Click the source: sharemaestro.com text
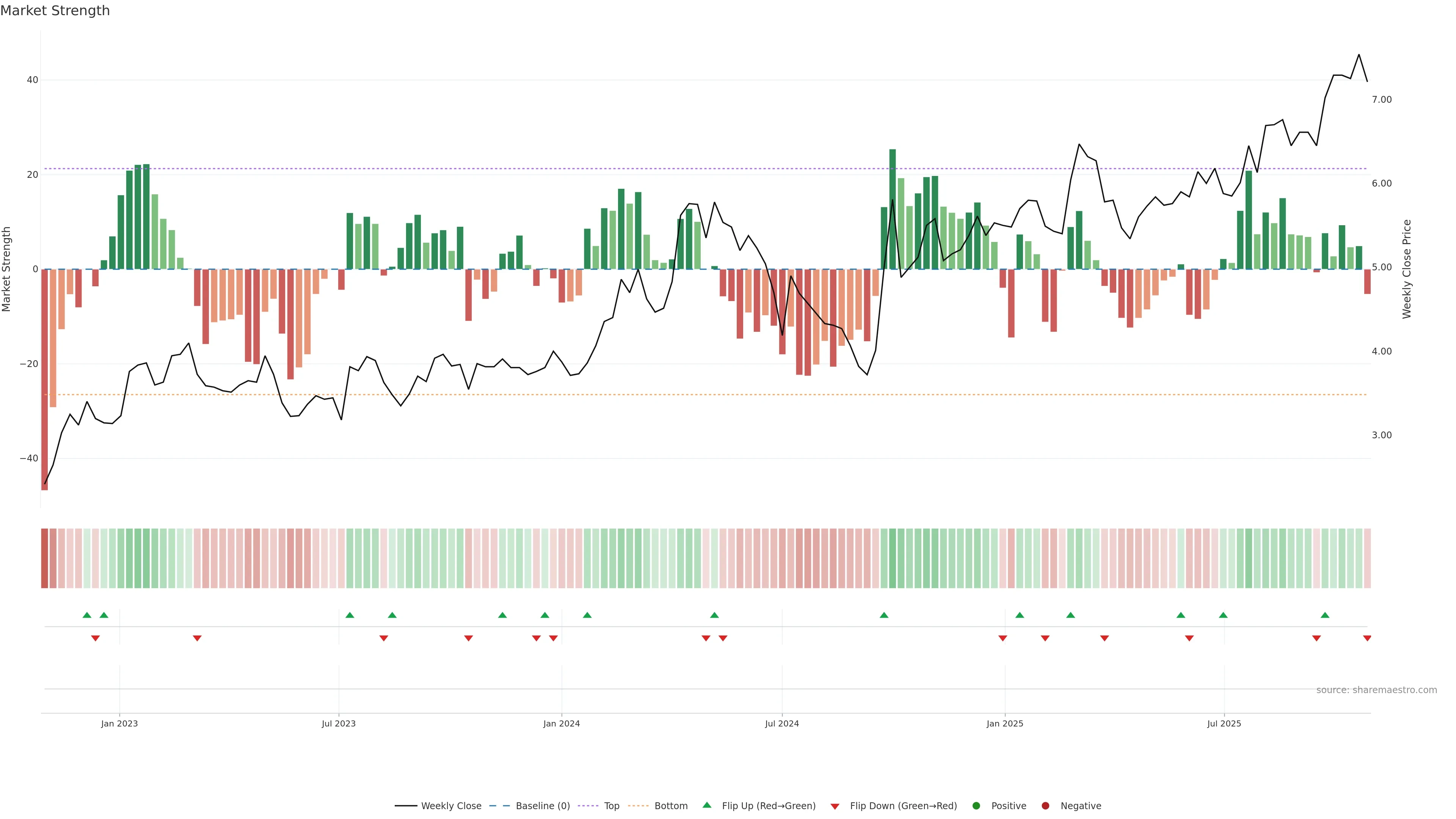Viewport: 1456px width, 819px height. [x=1376, y=690]
